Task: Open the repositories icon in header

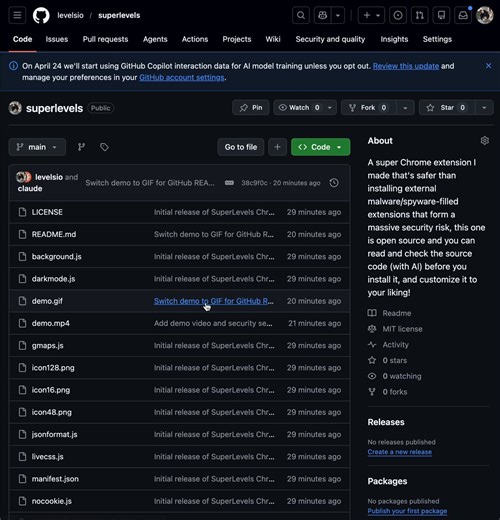Action: [441, 15]
